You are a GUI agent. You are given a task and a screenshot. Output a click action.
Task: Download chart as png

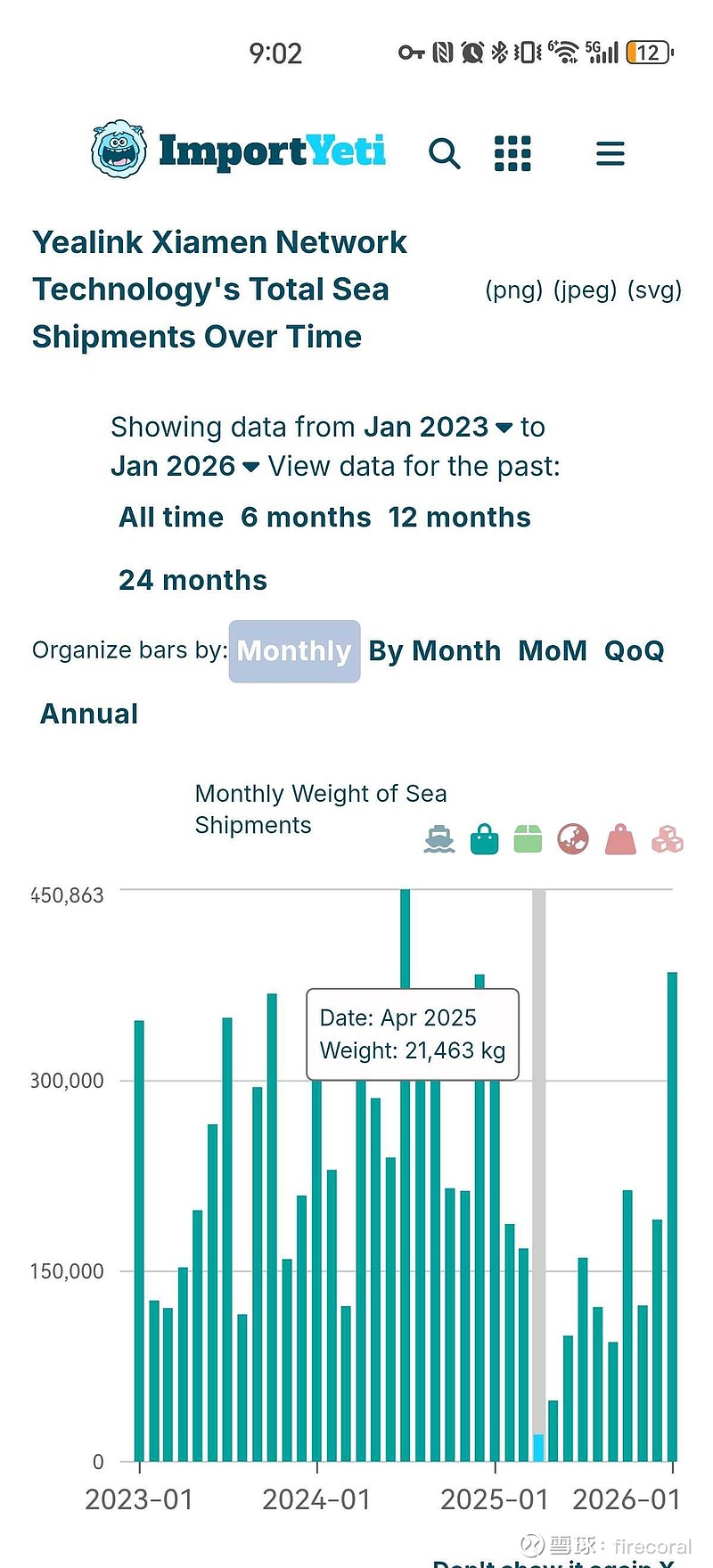(513, 290)
